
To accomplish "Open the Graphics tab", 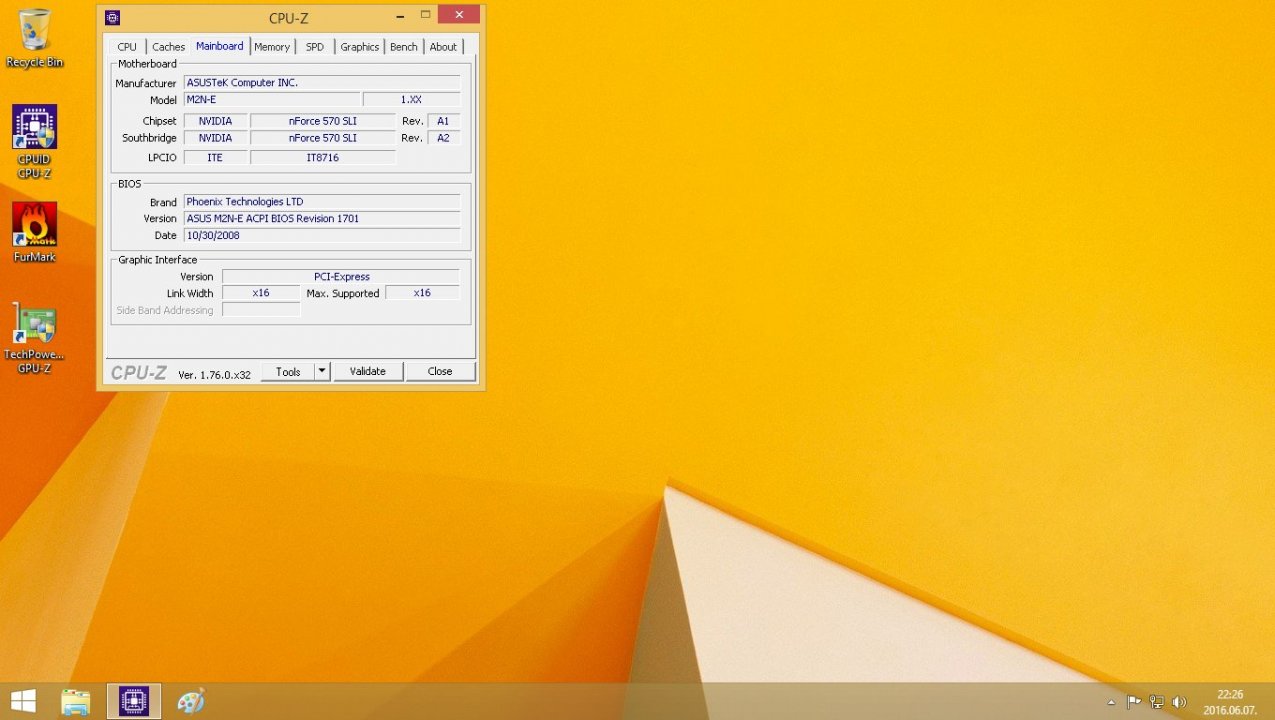I will [359, 47].
